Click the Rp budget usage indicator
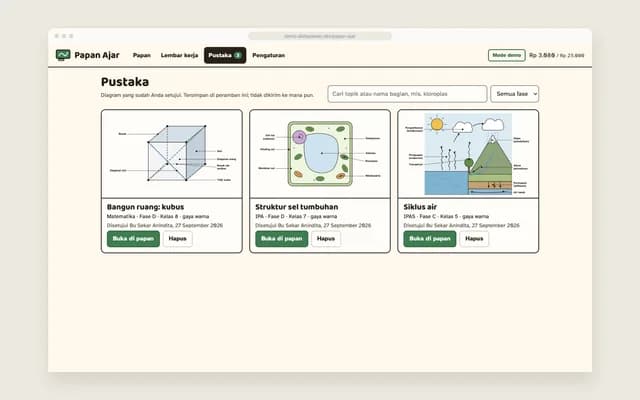The height and width of the screenshot is (400, 640). 557,55
